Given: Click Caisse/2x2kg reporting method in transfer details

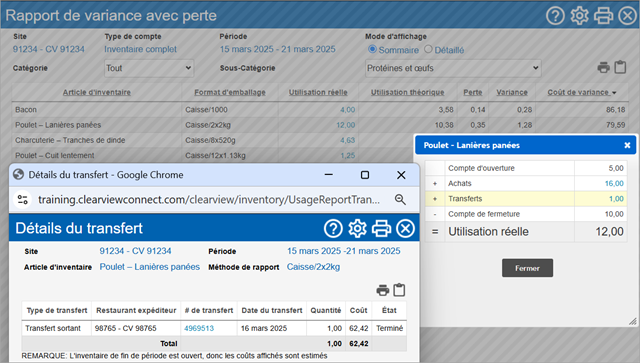Looking at the screenshot, I should [x=313, y=267].
